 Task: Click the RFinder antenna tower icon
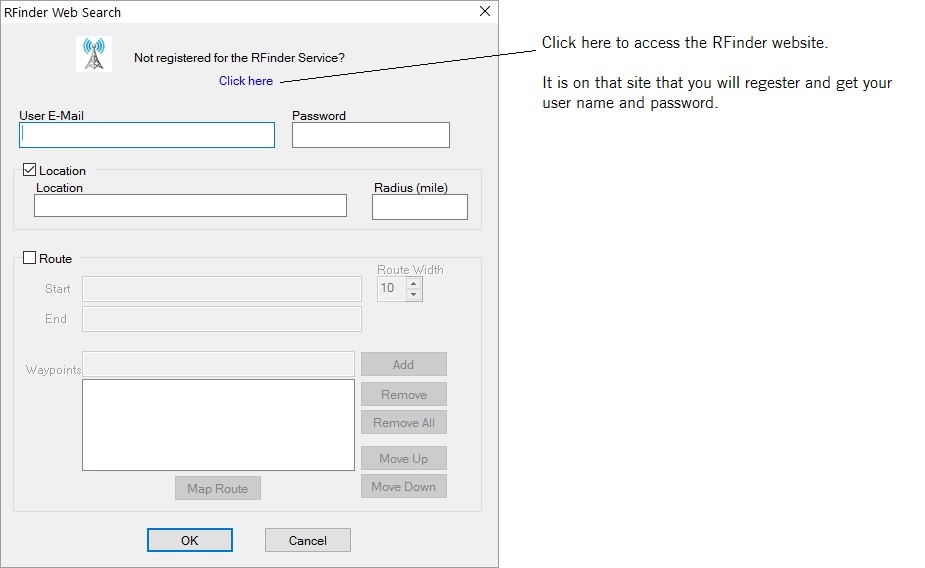pos(94,54)
